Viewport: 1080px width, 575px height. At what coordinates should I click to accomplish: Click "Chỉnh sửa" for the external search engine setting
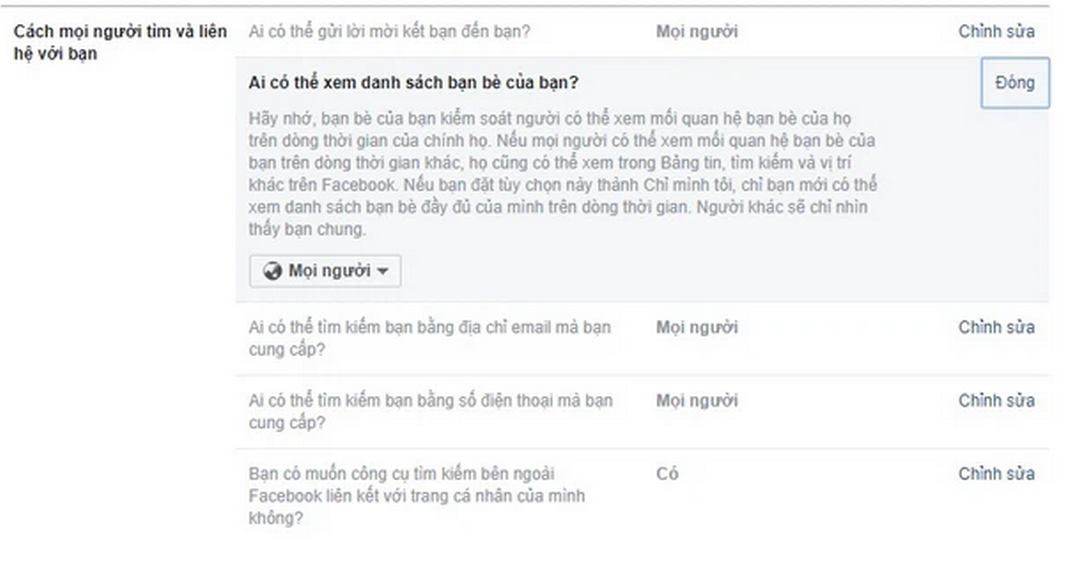tap(996, 474)
